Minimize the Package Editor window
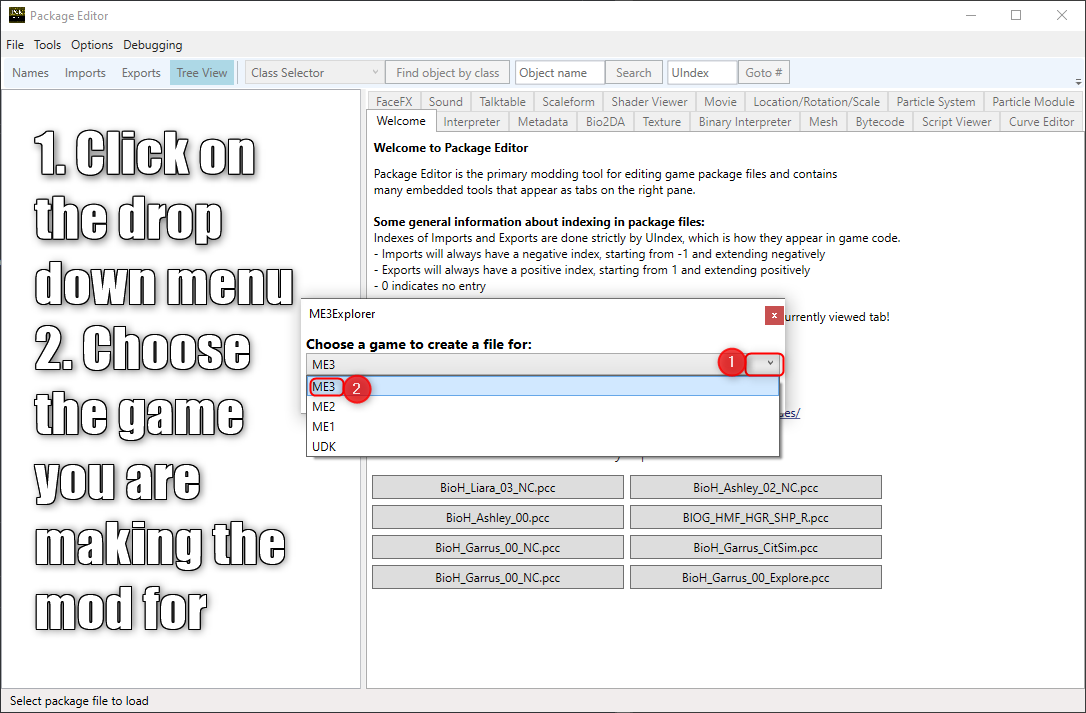 tap(970, 15)
